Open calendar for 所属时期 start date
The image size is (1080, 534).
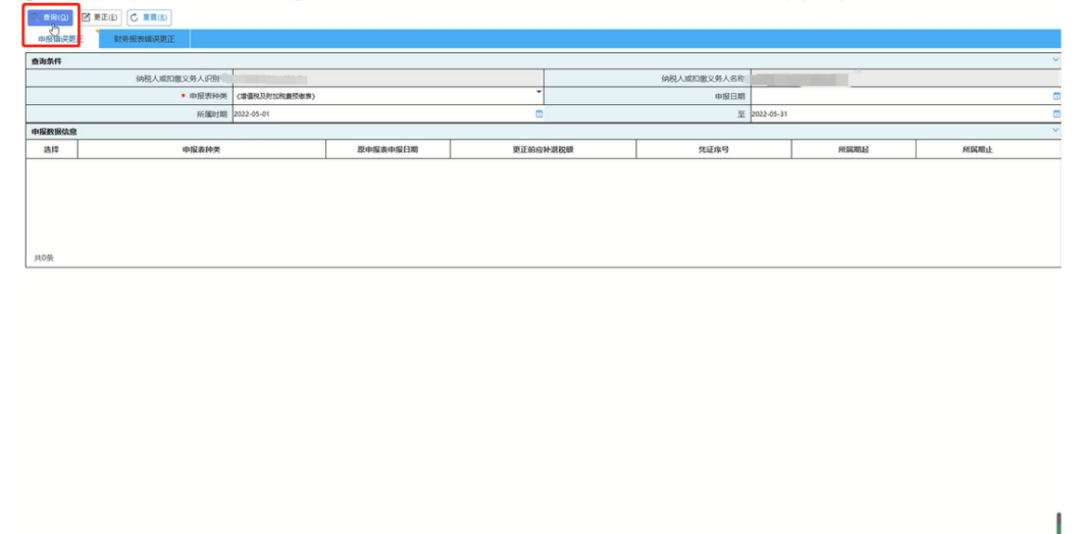pyautogui.click(x=539, y=114)
